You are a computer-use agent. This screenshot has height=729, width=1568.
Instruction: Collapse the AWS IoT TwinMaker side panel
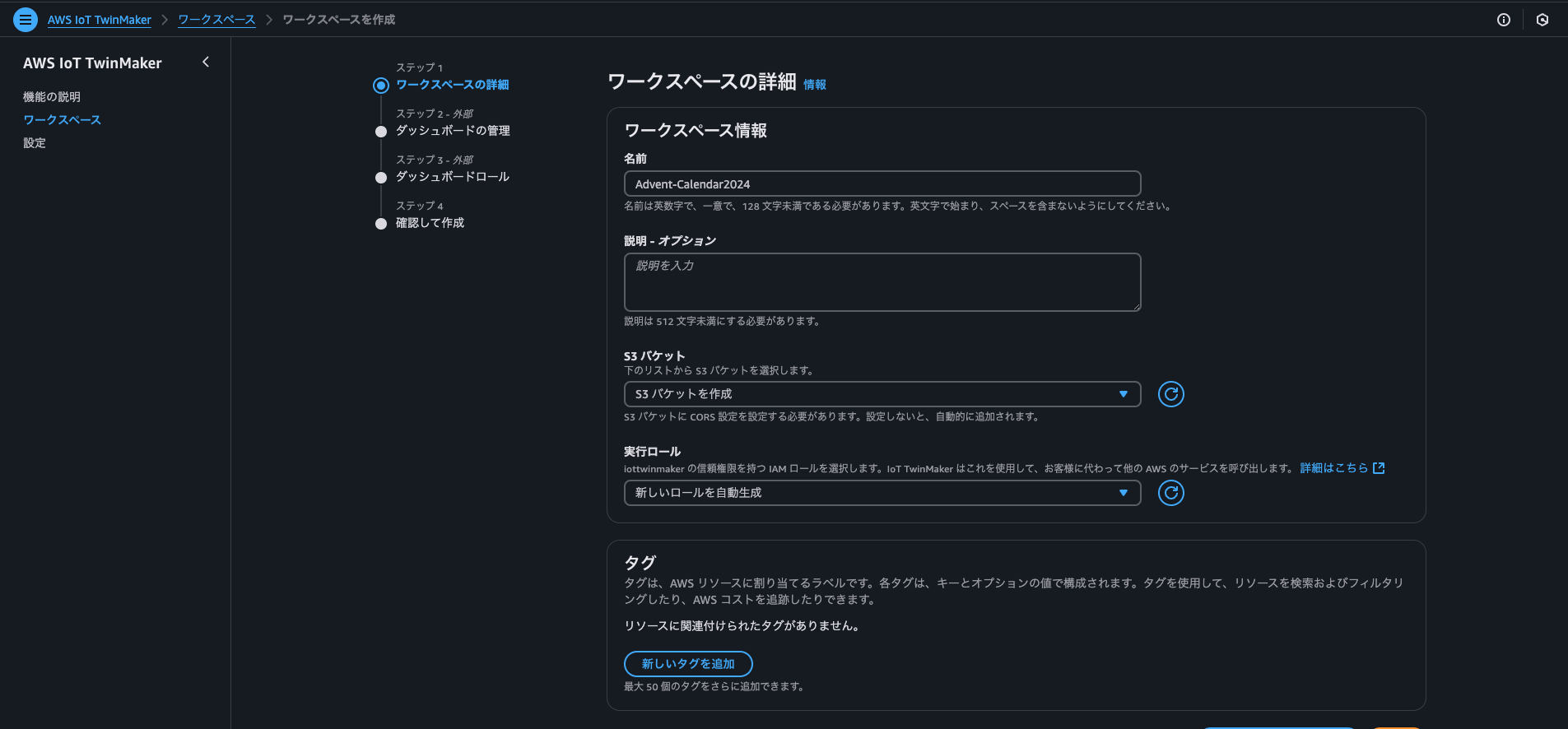pyautogui.click(x=206, y=62)
